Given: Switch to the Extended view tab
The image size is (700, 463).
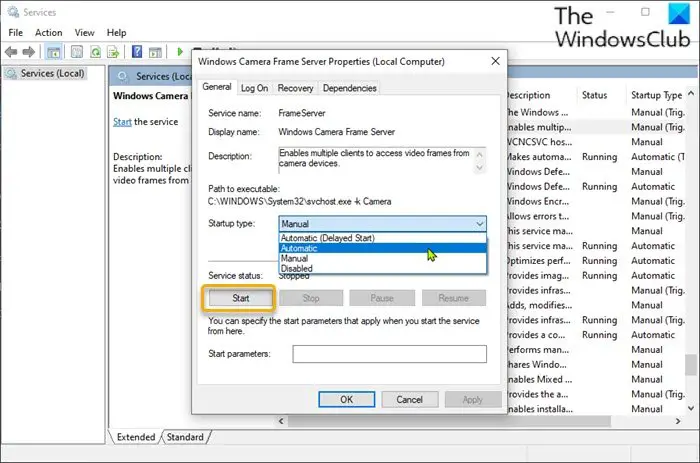Looking at the screenshot, I should (x=136, y=437).
